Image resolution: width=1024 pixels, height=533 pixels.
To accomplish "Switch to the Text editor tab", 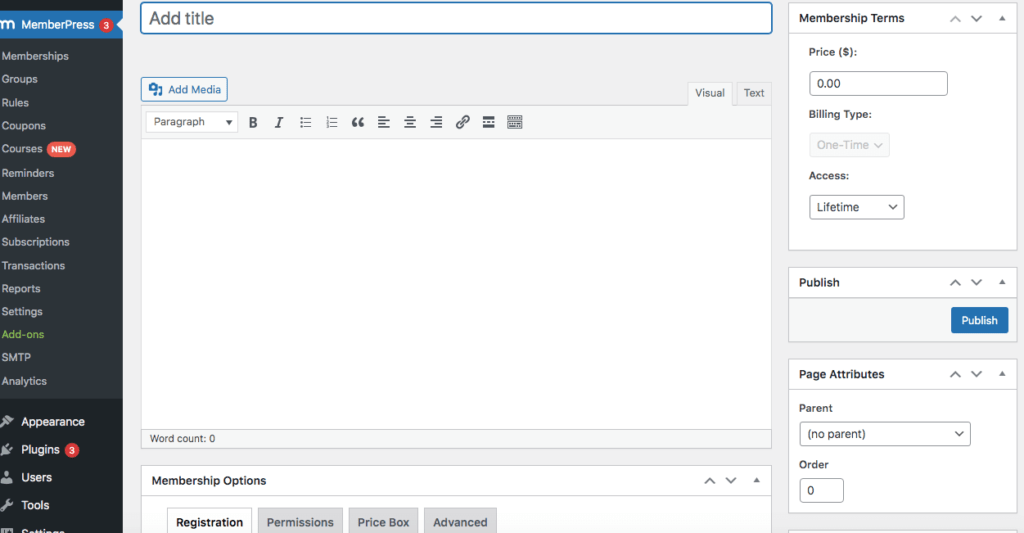I will tap(754, 93).
